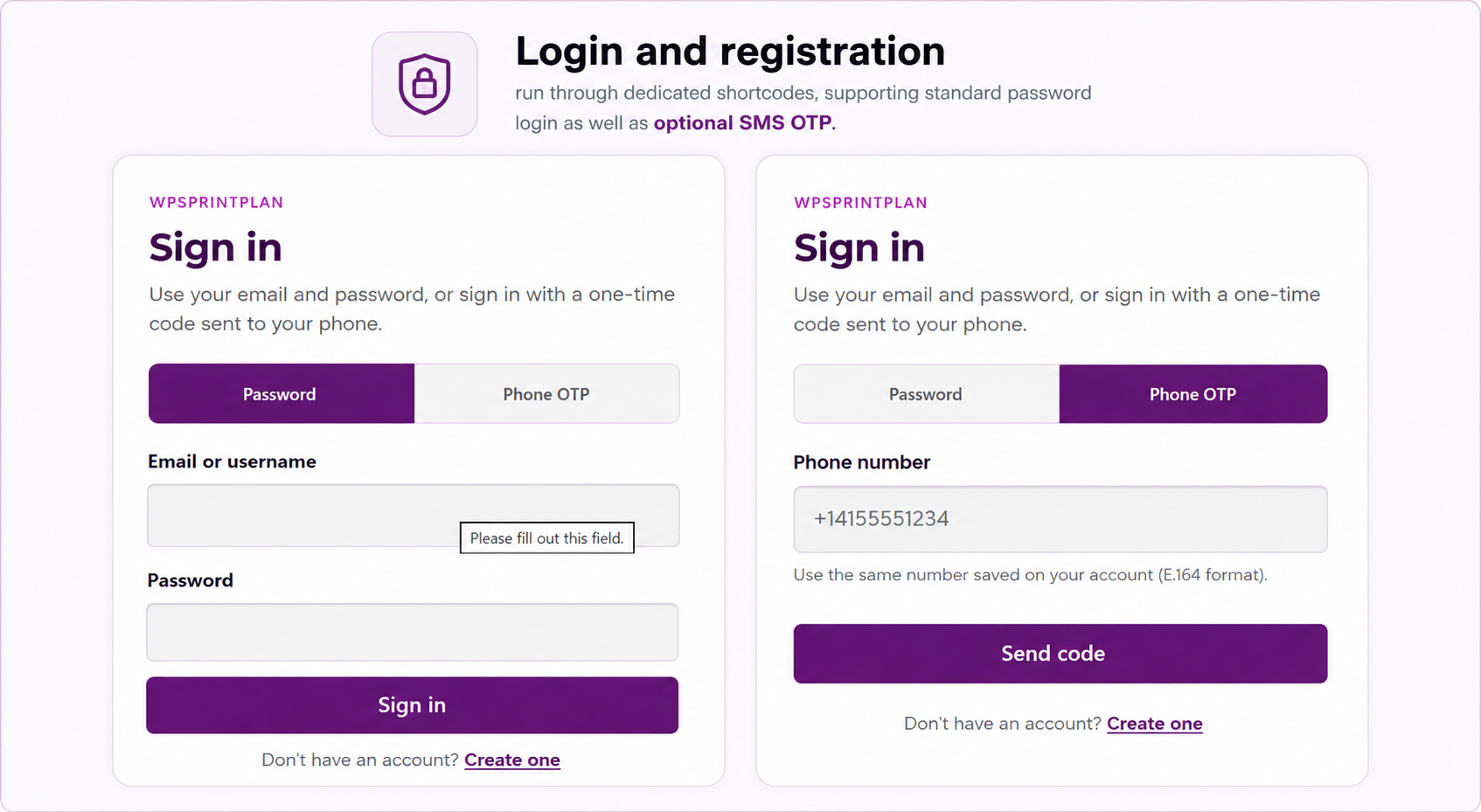This screenshot has width=1481, height=812.
Task: Focus the Phone number field
Action: [x=1060, y=519]
